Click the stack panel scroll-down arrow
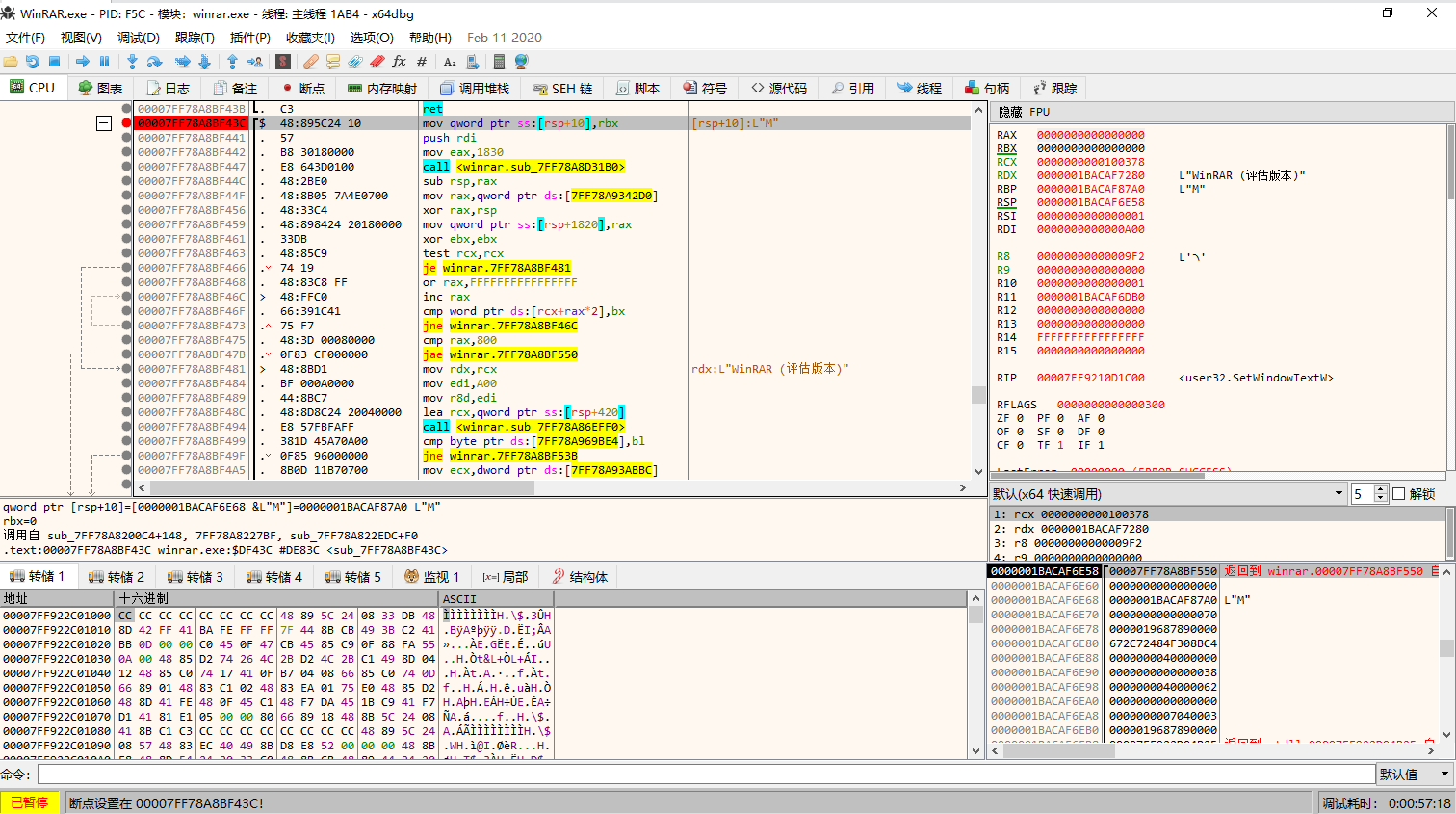This screenshot has height=814, width=1456. coord(1447,734)
